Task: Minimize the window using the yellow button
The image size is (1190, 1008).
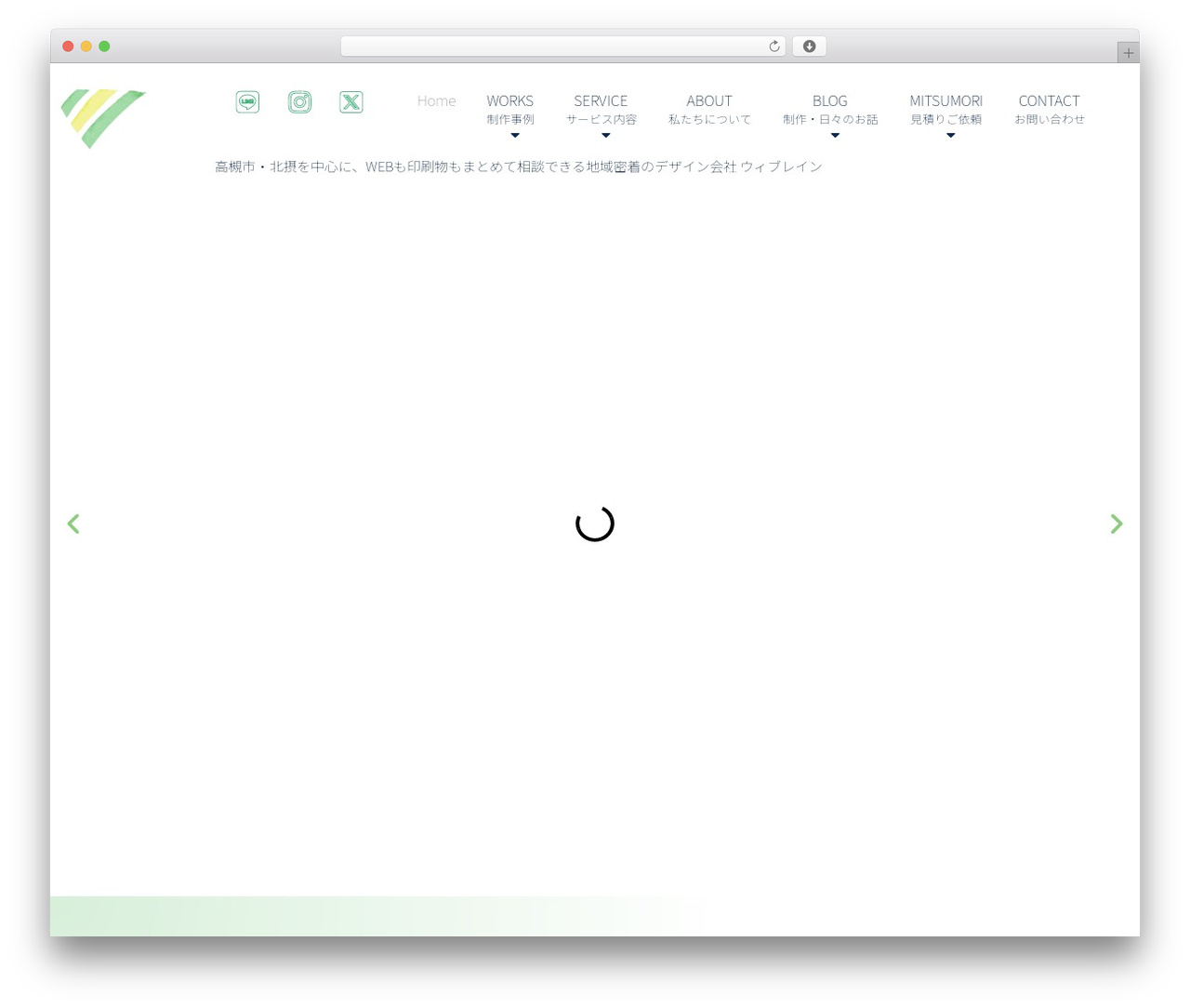Action: pyautogui.click(x=86, y=46)
